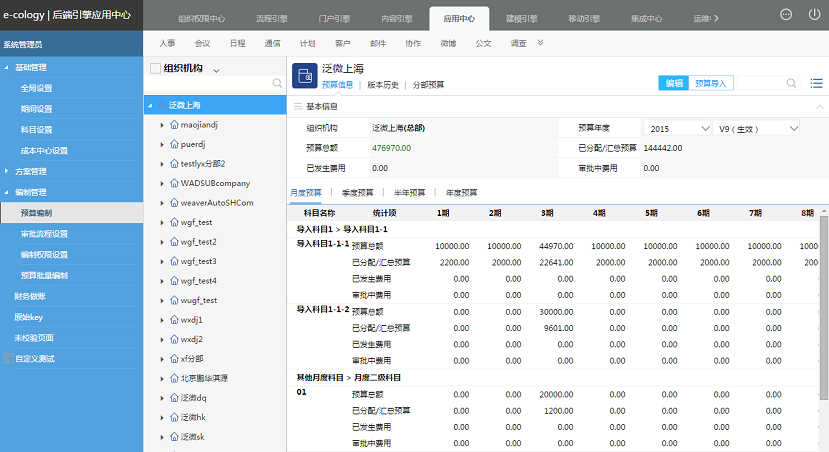
Task: Expand the testlyx分部2 tree node
Action: coord(162,164)
